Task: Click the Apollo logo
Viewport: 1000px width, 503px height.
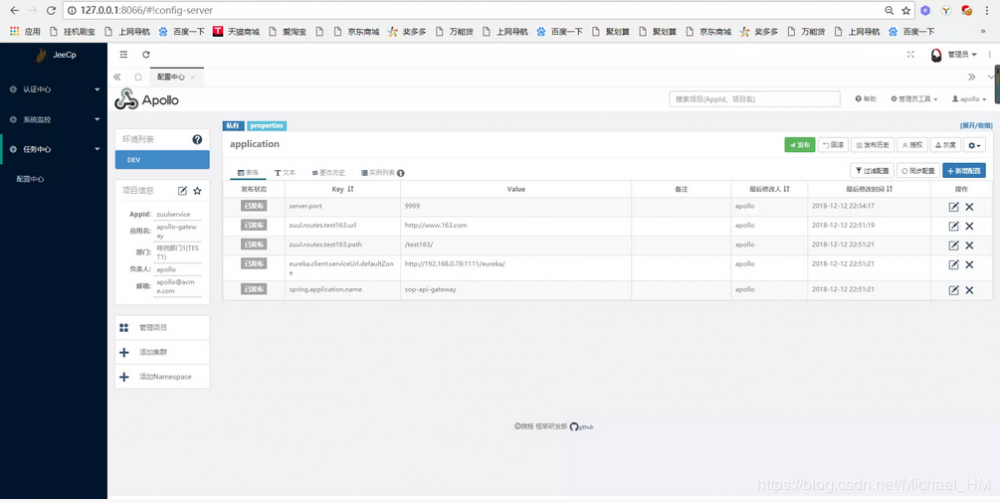Action: click(x=147, y=99)
